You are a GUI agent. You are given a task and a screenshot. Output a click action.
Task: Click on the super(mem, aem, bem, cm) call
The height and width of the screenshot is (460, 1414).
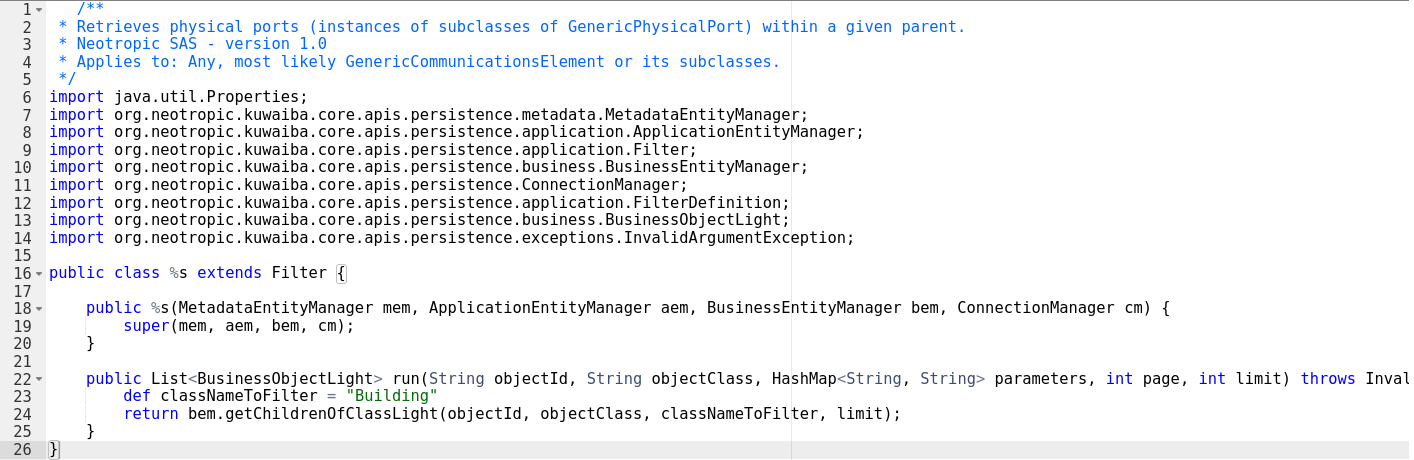[239, 326]
